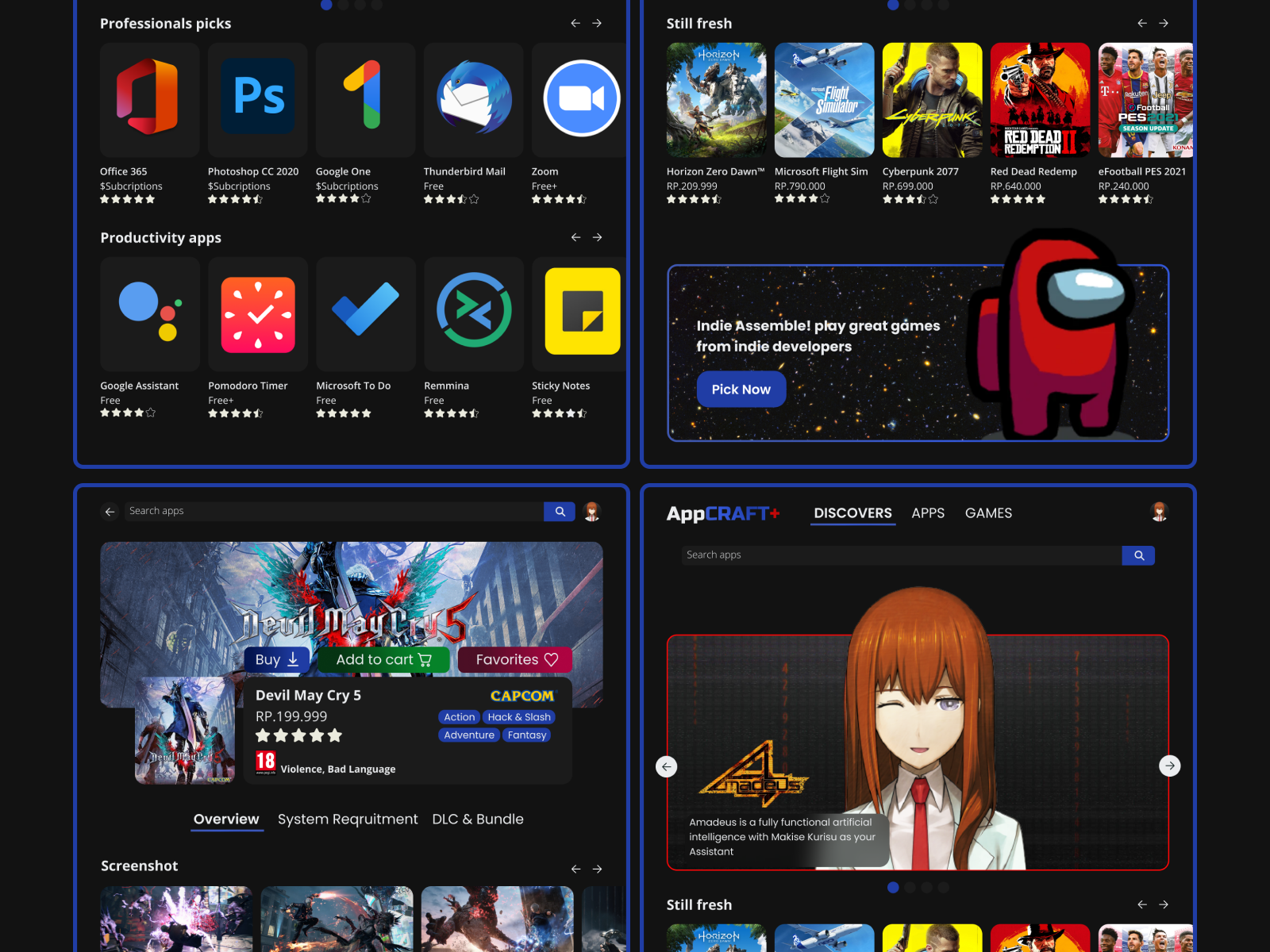Go to next Professionals picks items
This screenshot has width=1270, height=952.
click(597, 24)
